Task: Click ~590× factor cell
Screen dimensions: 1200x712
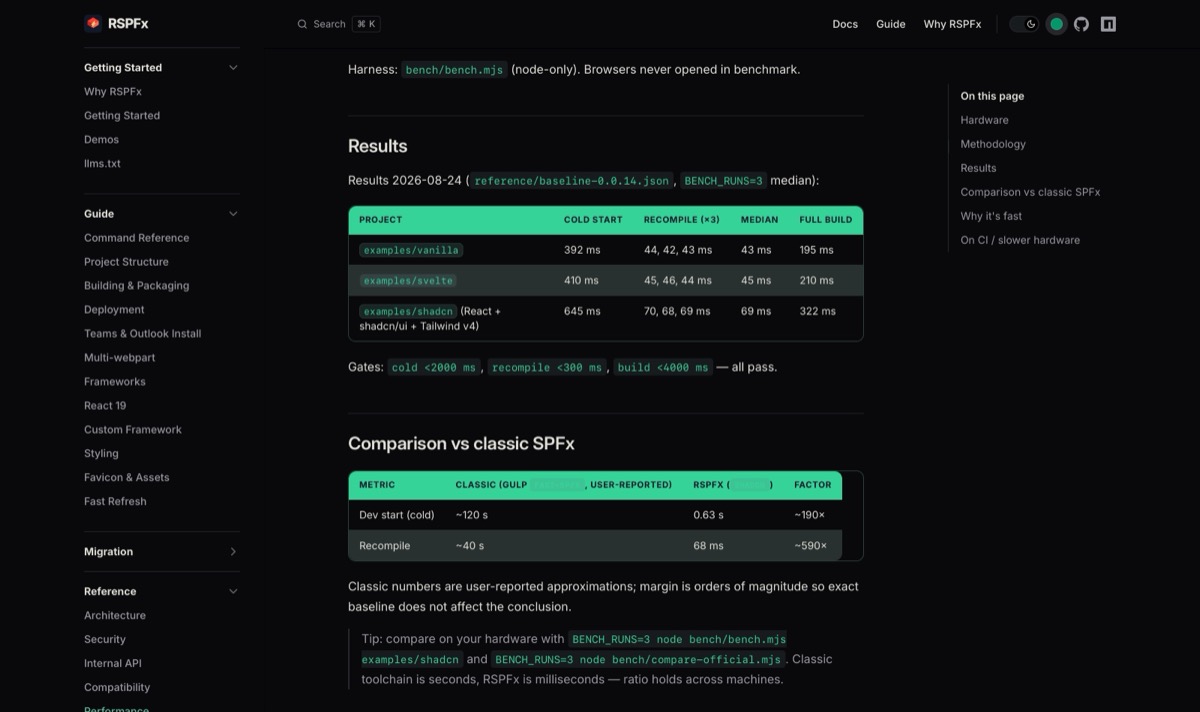Action: pyautogui.click(x=811, y=546)
